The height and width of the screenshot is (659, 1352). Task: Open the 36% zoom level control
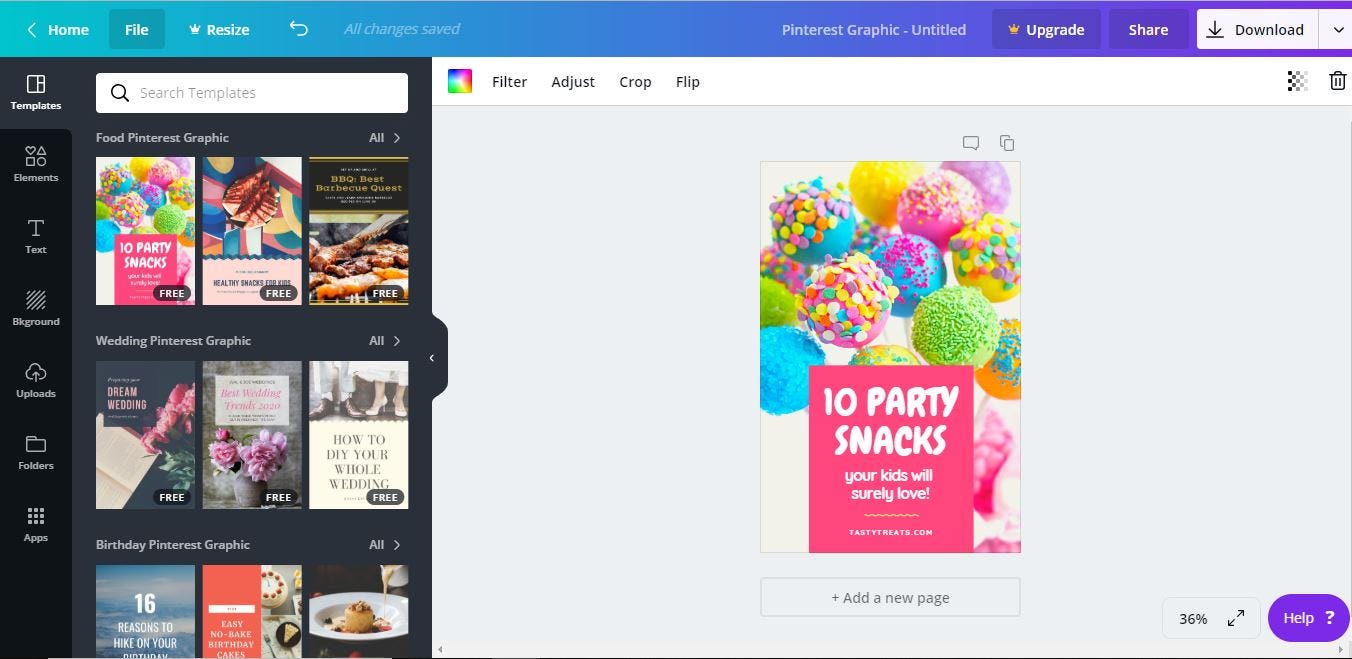pos(1193,619)
